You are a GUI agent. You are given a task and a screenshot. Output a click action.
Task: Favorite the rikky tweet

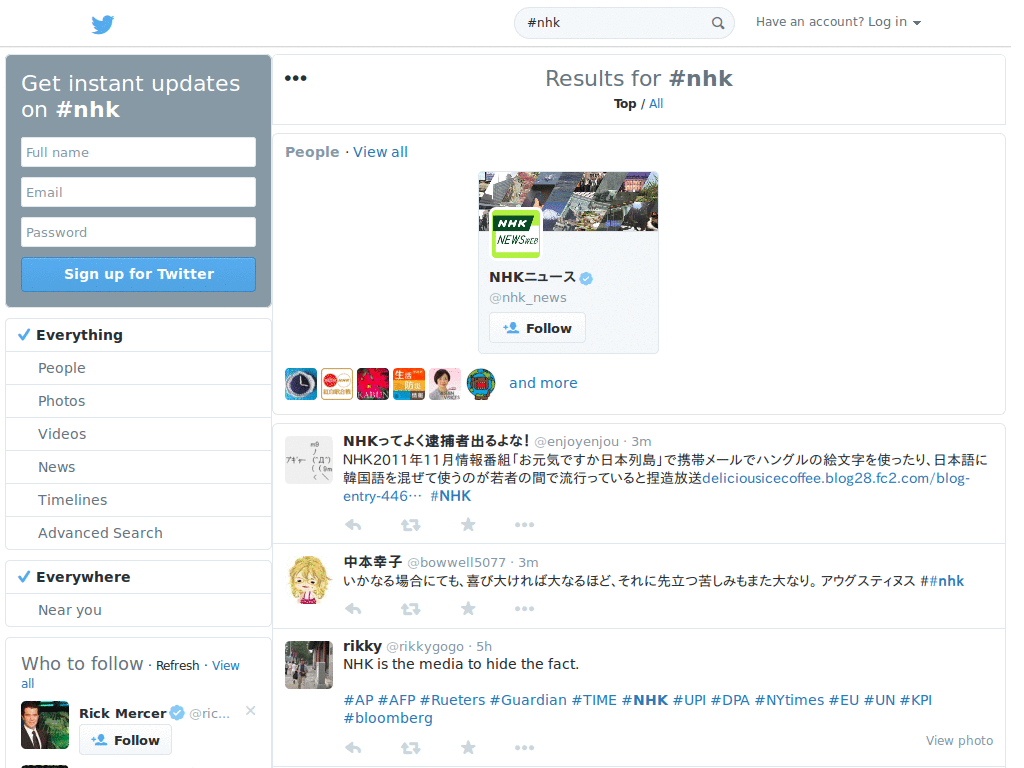tap(468, 748)
